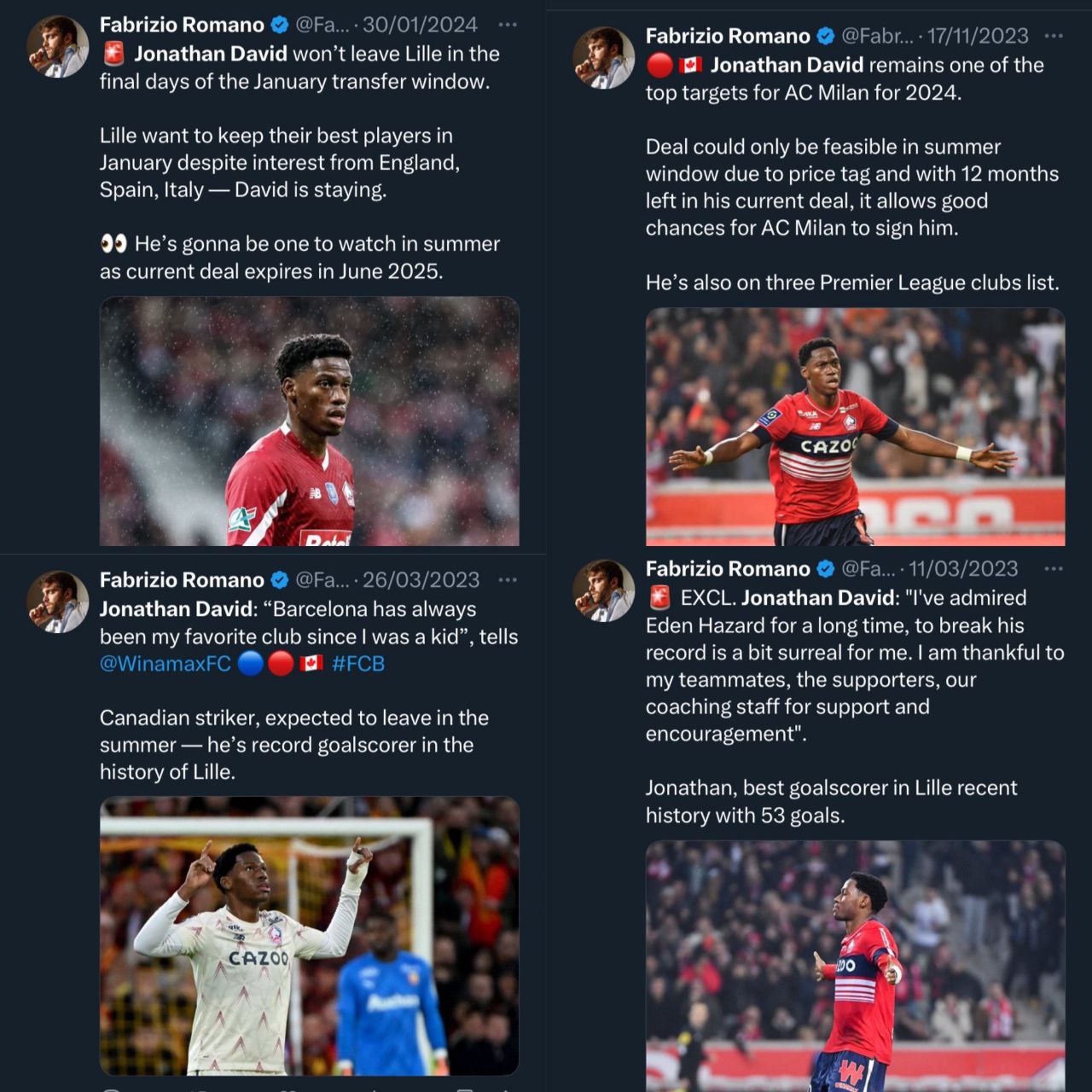This screenshot has height=1092, width=1092.
Task: View Jonathan David rainy match photo
Action: coord(310,421)
